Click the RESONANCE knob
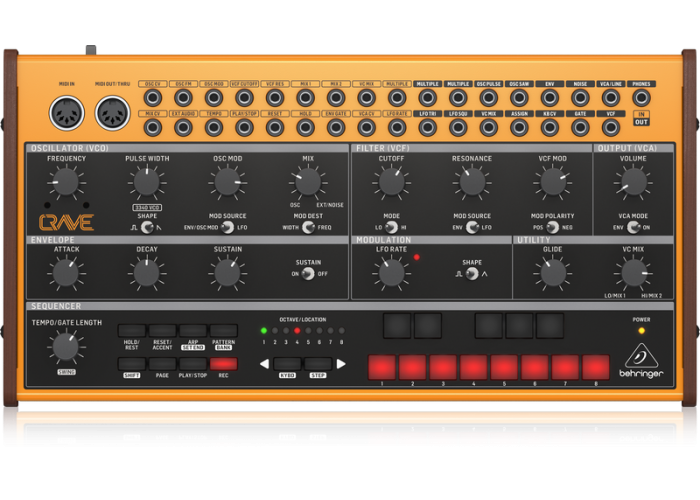Image resolution: width=700 pixels, height=500 pixels. tap(472, 182)
